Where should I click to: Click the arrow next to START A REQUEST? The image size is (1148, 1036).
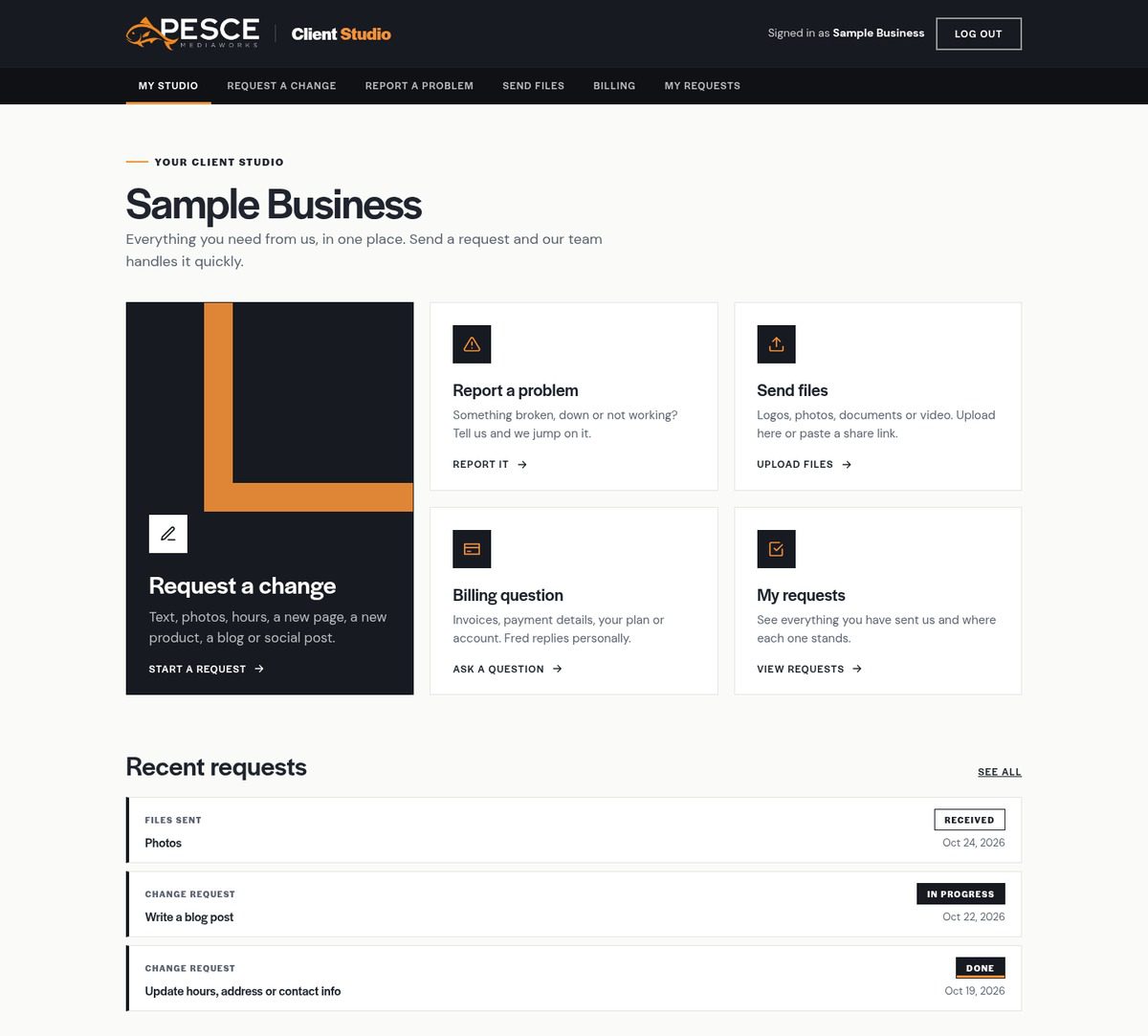click(x=259, y=669)
